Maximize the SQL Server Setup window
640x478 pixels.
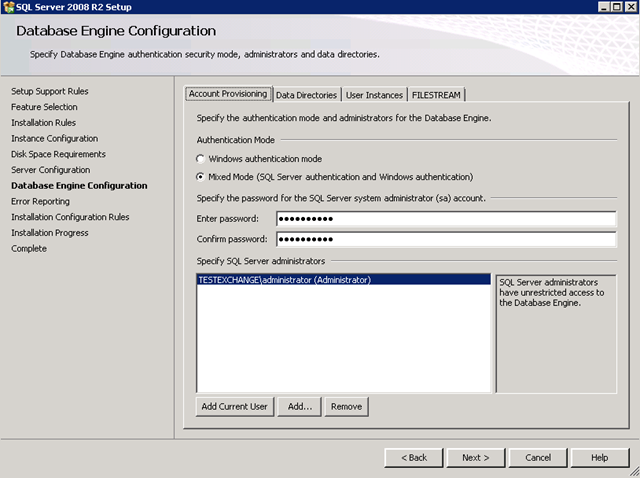click(x=617, y=7)
